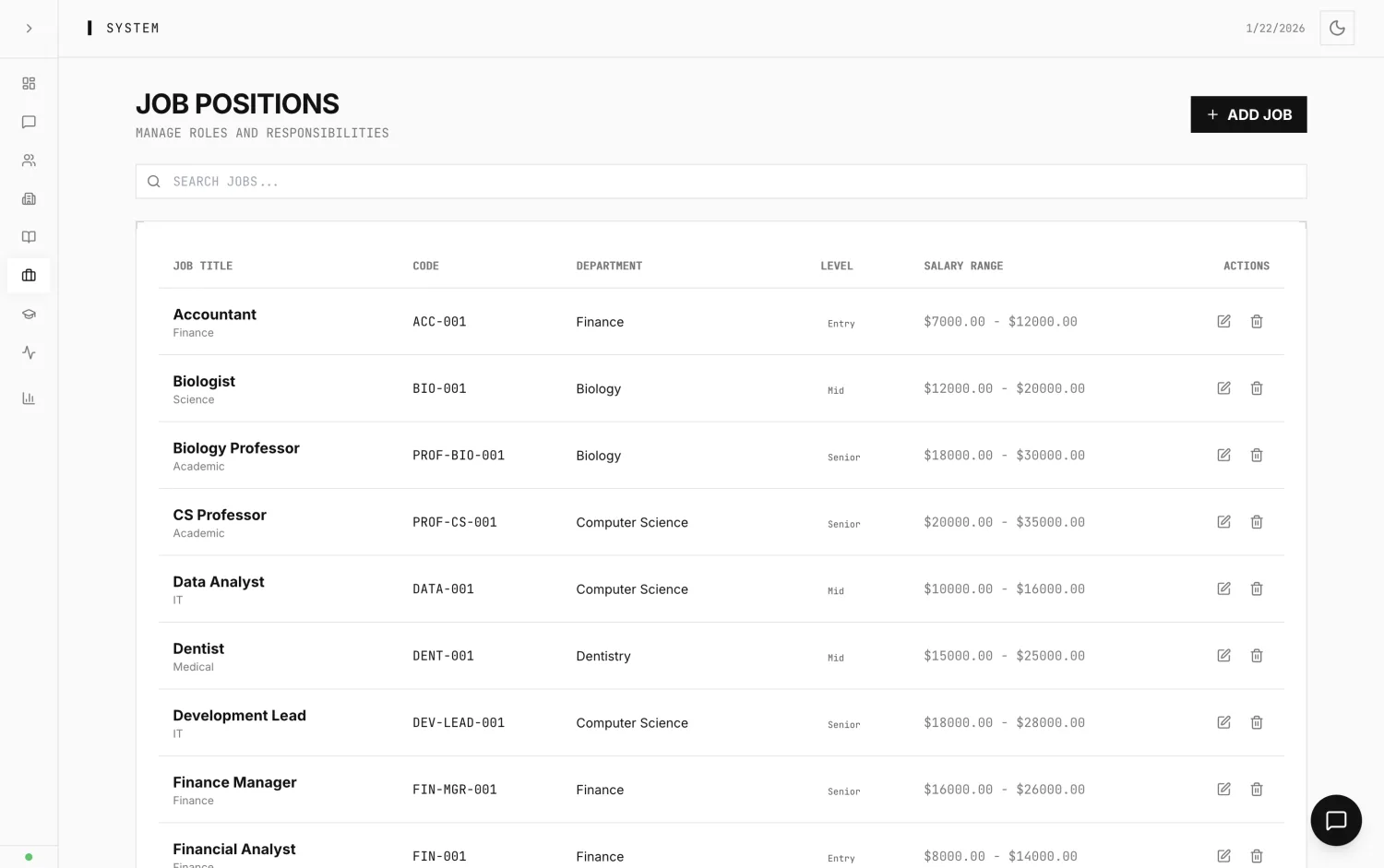Open the building icon in sidebar

tap(29, 198)
